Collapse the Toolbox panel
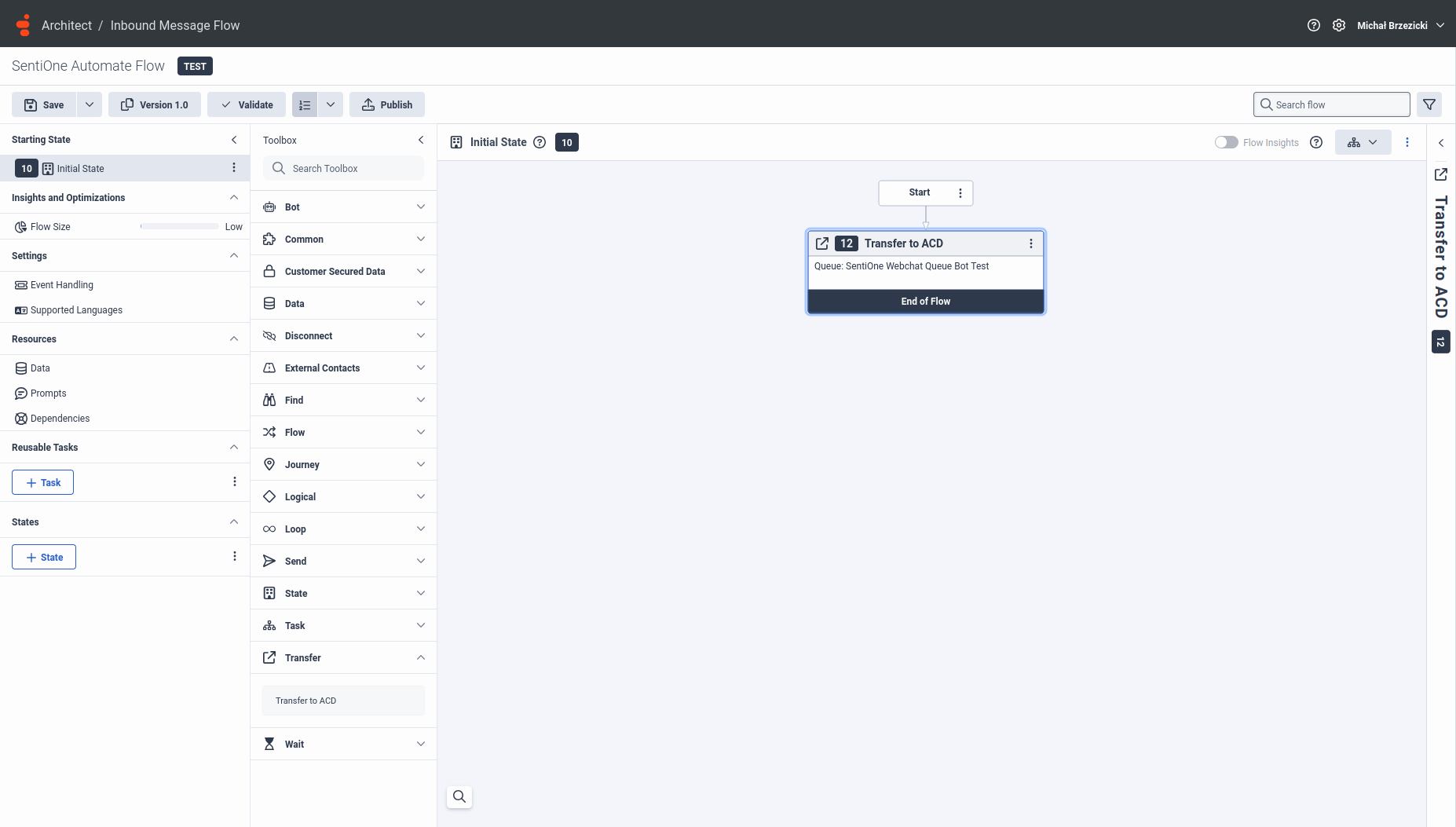The width and height of the screenshot is (1456, 827). click(421, 140)
